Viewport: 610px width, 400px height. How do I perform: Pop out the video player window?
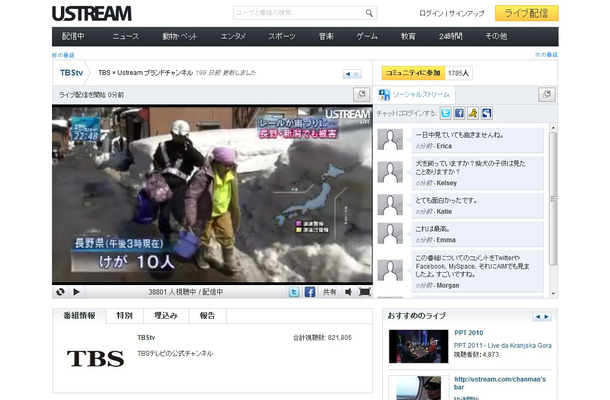[x=361, y=95]
